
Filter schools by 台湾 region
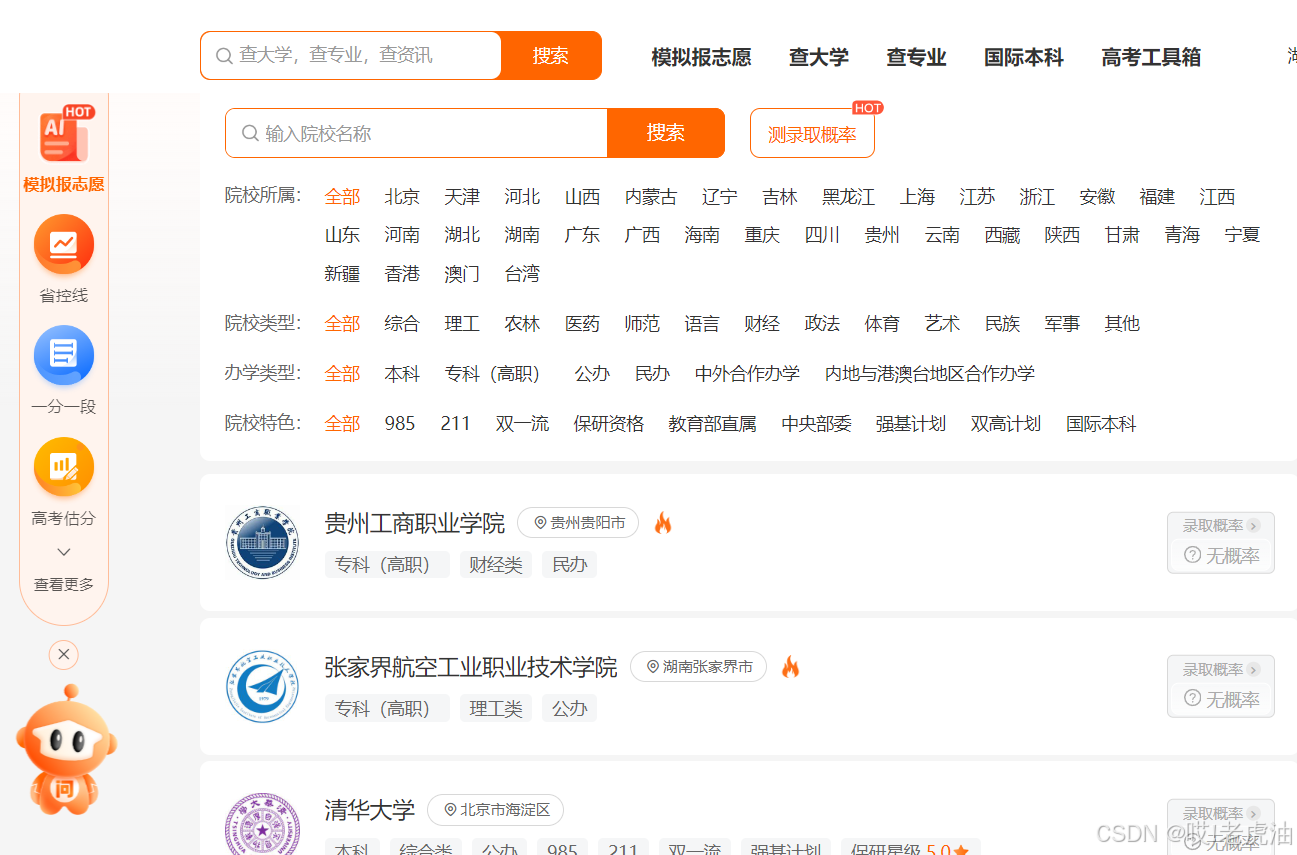522,274
